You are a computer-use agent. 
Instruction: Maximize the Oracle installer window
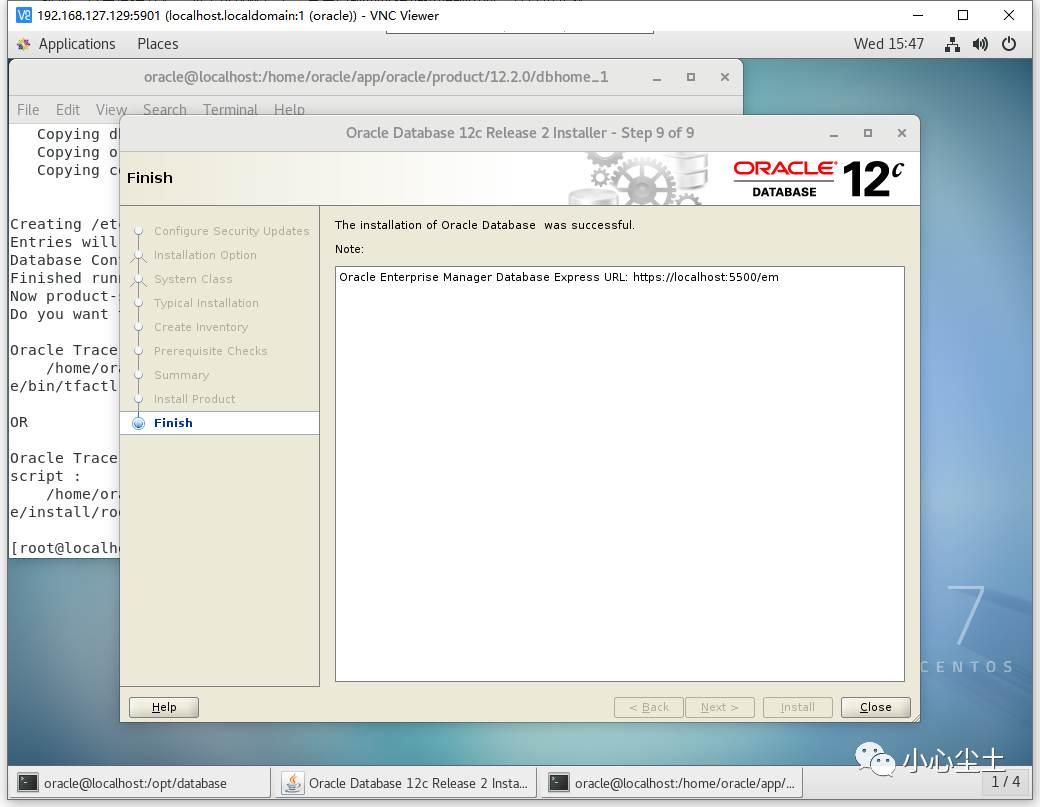click(868, 133)
